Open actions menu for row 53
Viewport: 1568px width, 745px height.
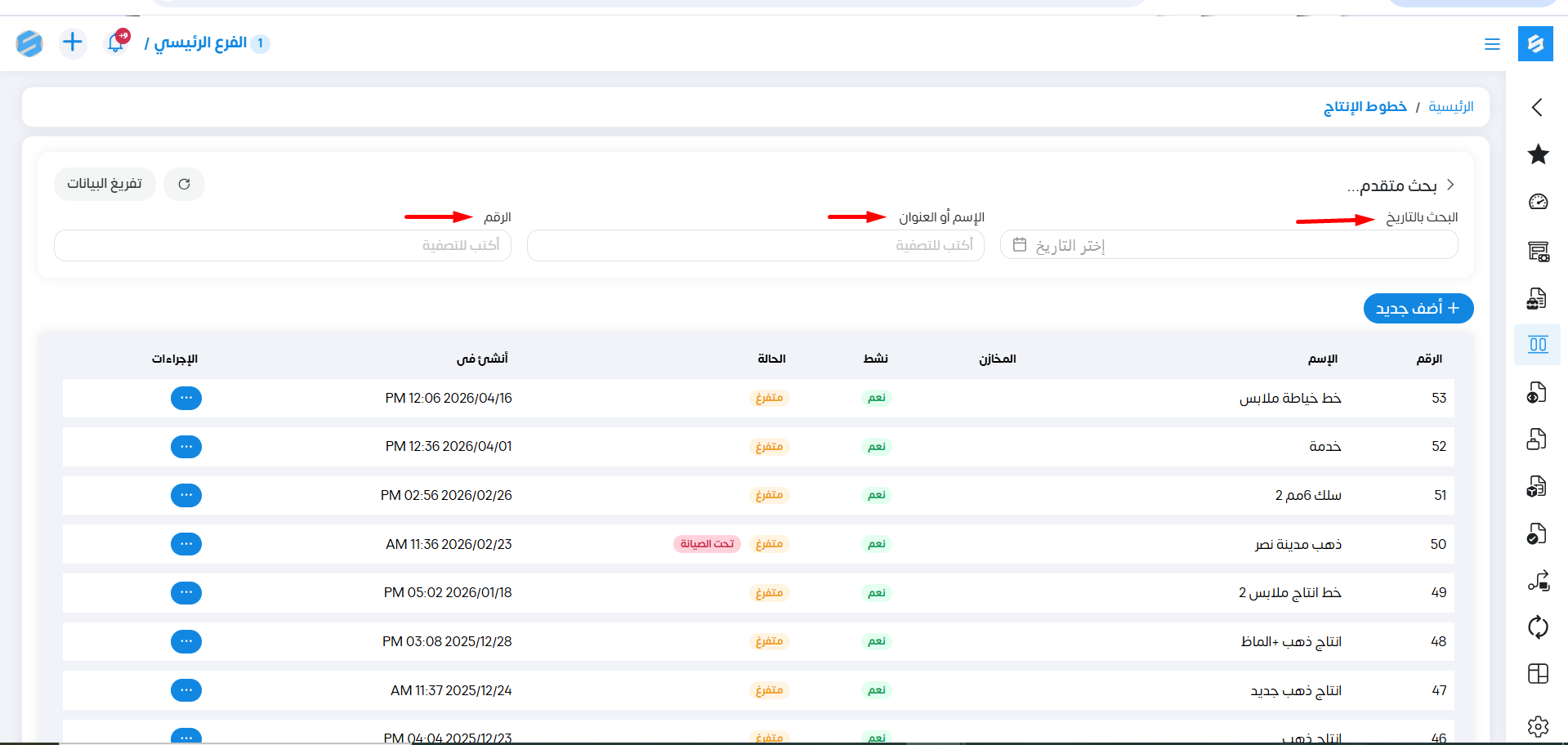[x=186, y=398]
